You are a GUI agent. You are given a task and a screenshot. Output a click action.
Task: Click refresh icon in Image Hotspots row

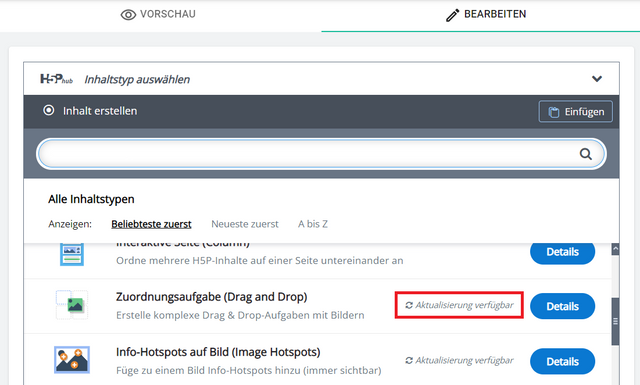(409, 361)
